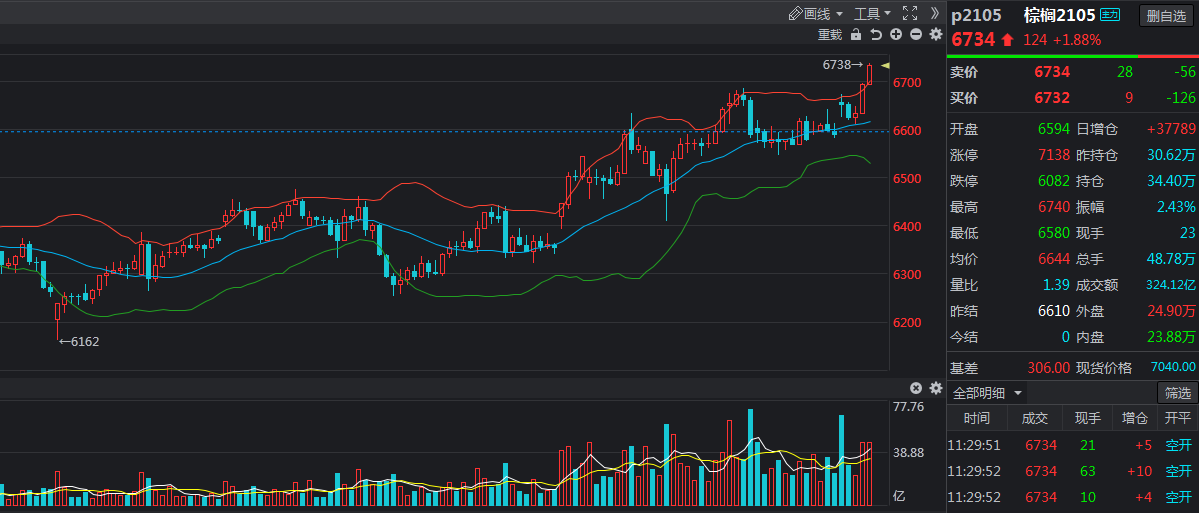
Task: Toggle the chart lock icon
Action: tap(855, 34)
